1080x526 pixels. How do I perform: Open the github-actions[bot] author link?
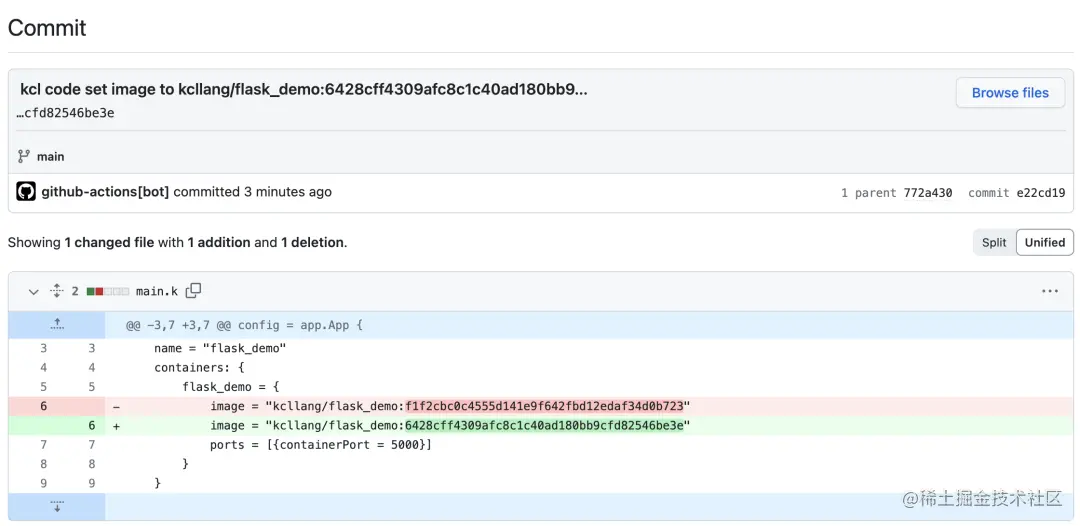tap(105, 192)
